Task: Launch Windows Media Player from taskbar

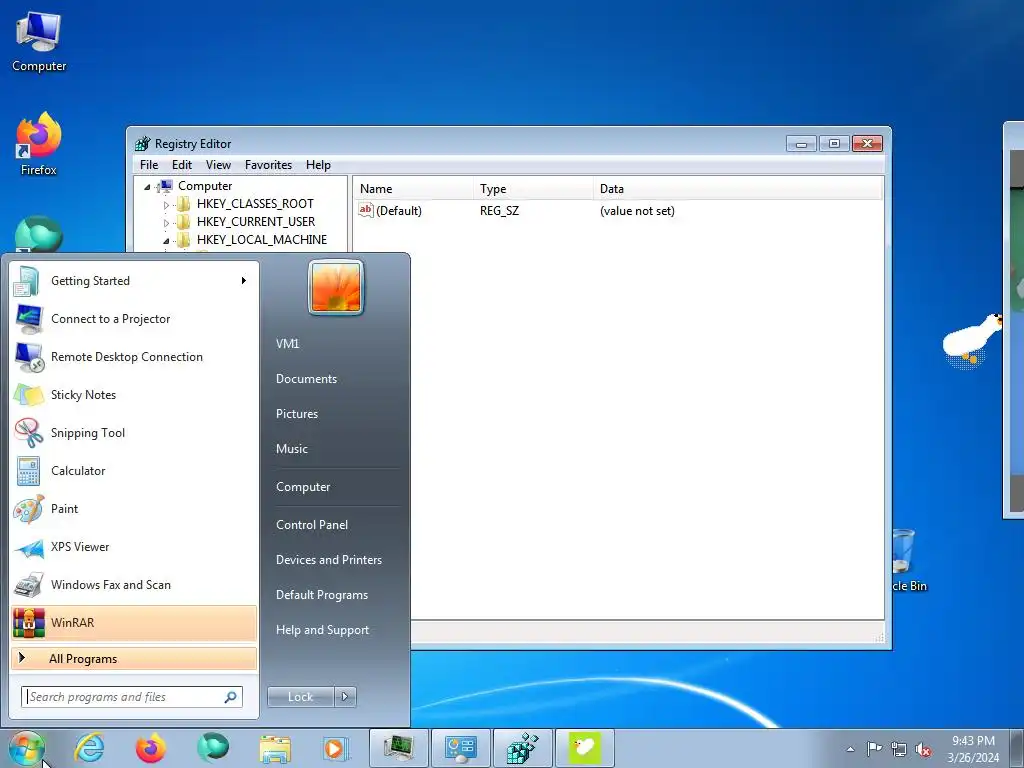Action: click(x=336, y=748)
